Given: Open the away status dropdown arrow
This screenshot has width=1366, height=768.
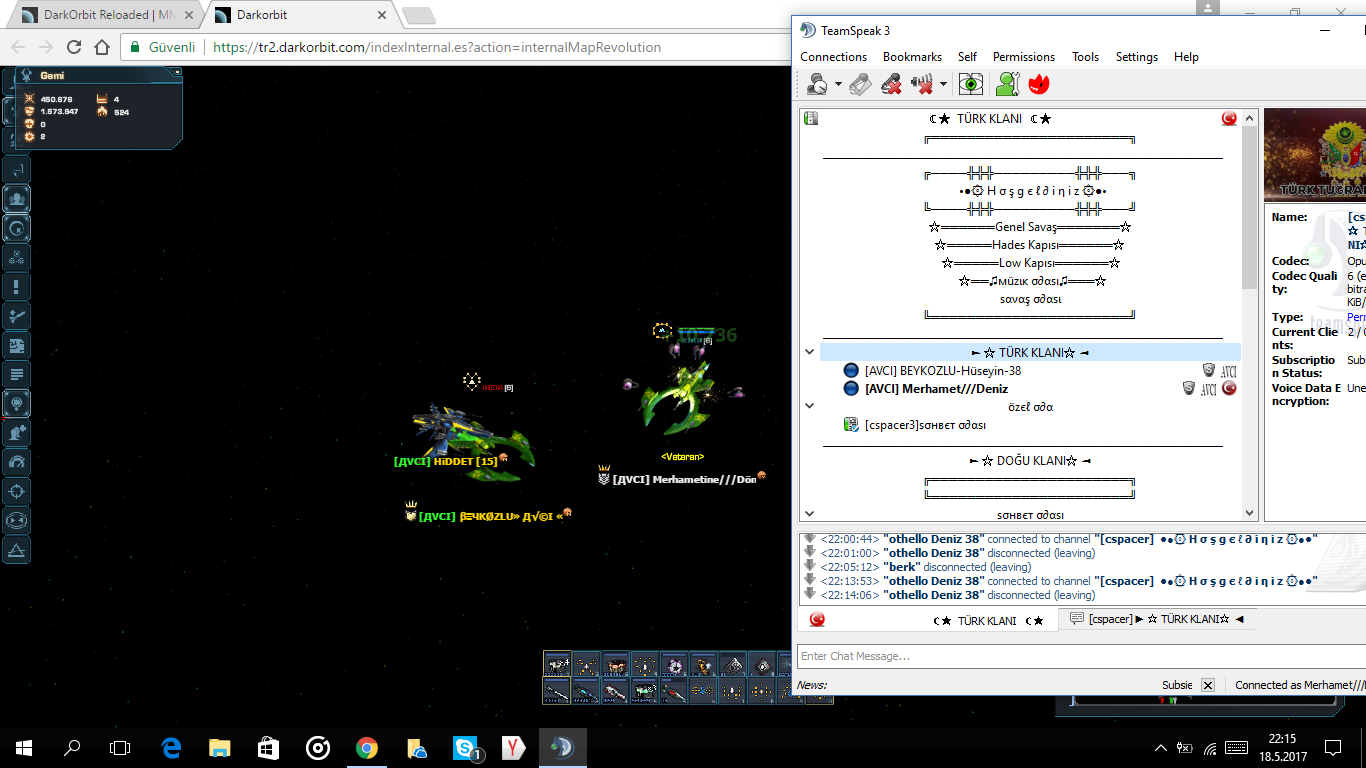Looking at the screenshot, I should point(838,85).
